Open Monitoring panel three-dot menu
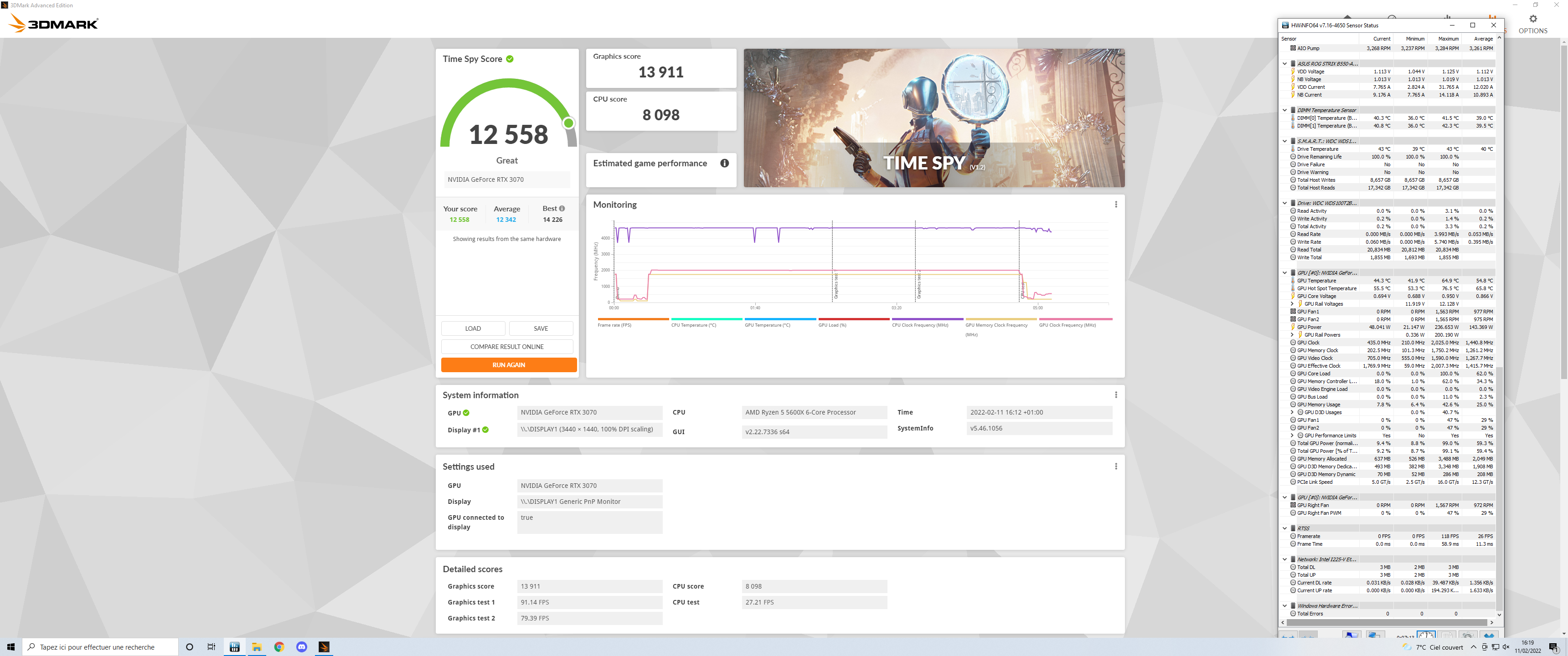 tap(1116, 205)
